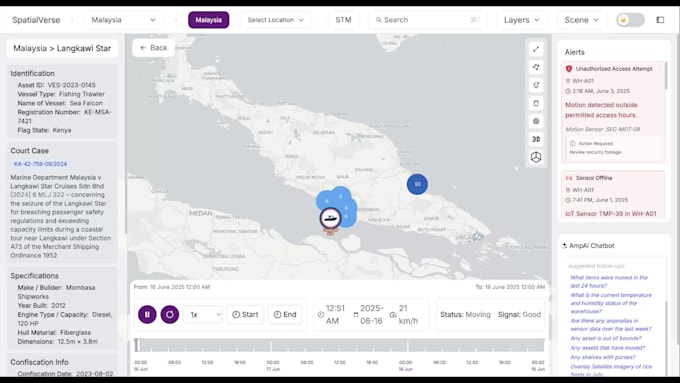The height and width of the screenshot is (383, 680).
Task: Pause the timeline playback
Action: tap(147, 314)
